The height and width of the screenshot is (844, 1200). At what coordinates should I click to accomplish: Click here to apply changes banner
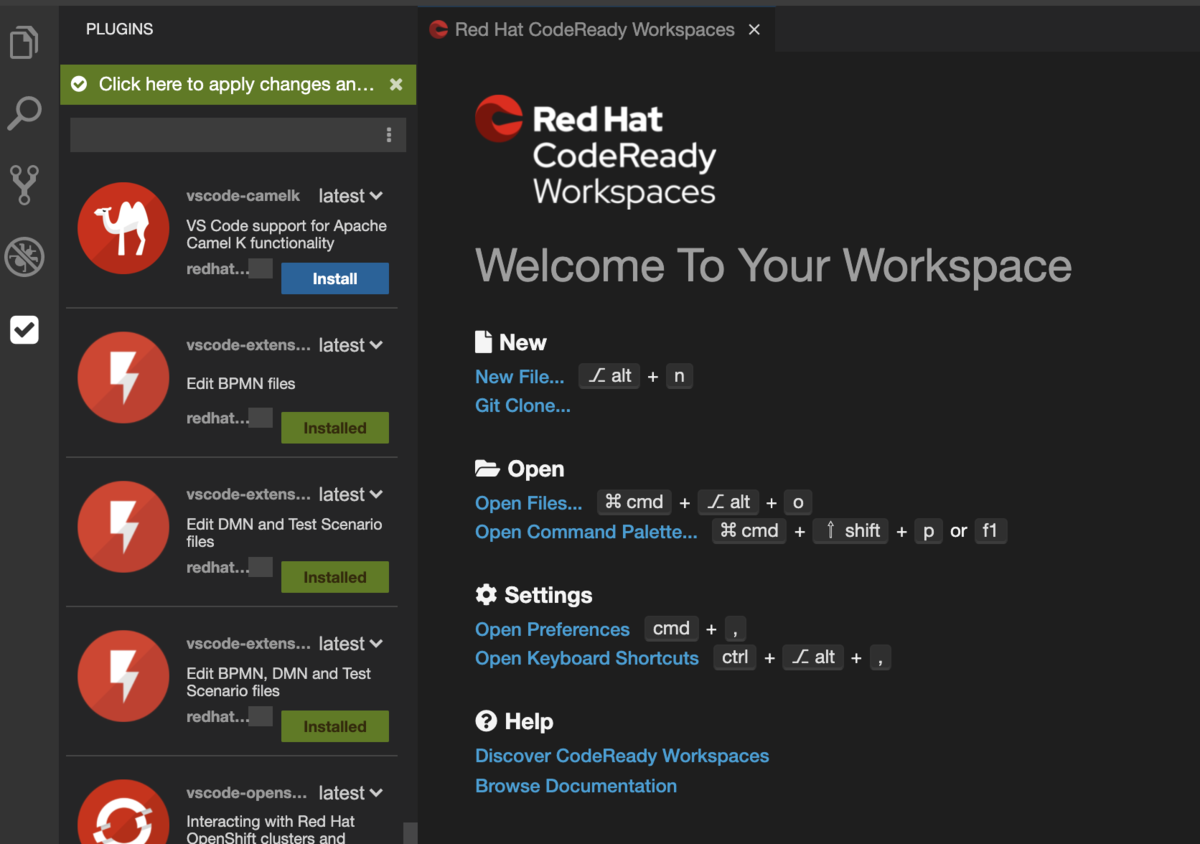[237, 85]
